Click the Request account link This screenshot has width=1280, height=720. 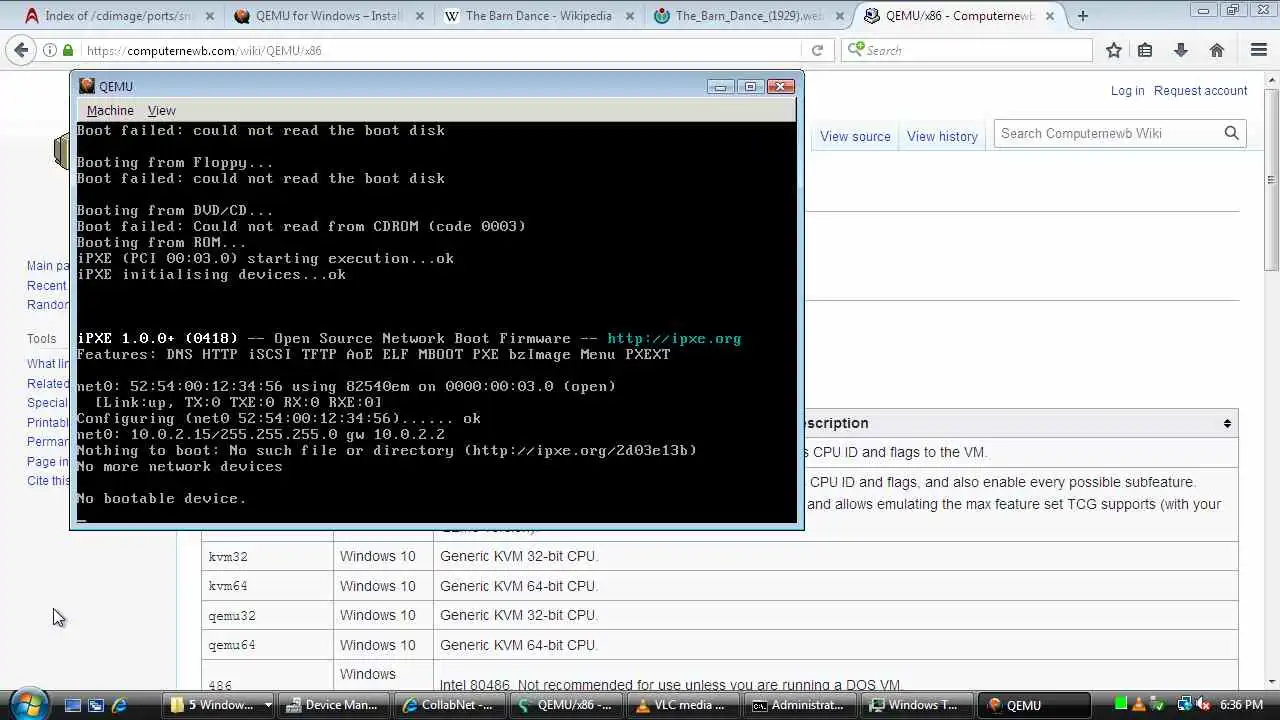point(1200,91)
